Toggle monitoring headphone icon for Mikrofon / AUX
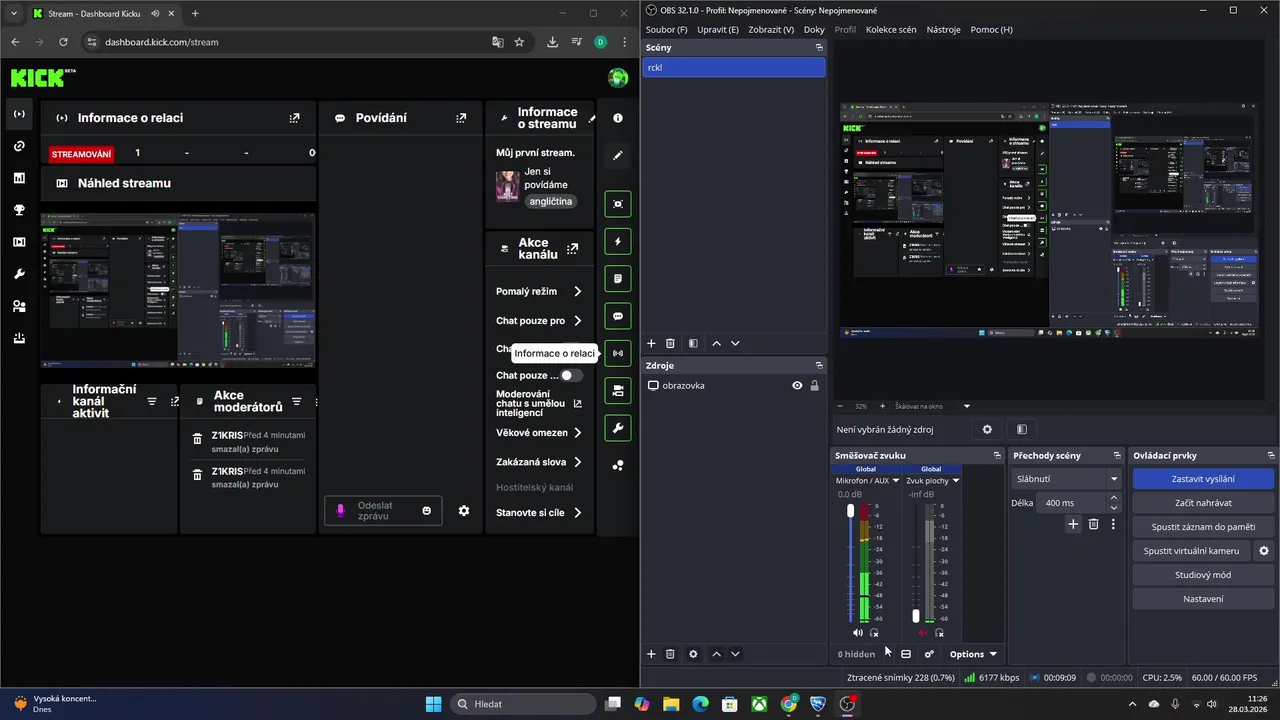The height and width of the screenshot is (720, 1280). point(874,632)
